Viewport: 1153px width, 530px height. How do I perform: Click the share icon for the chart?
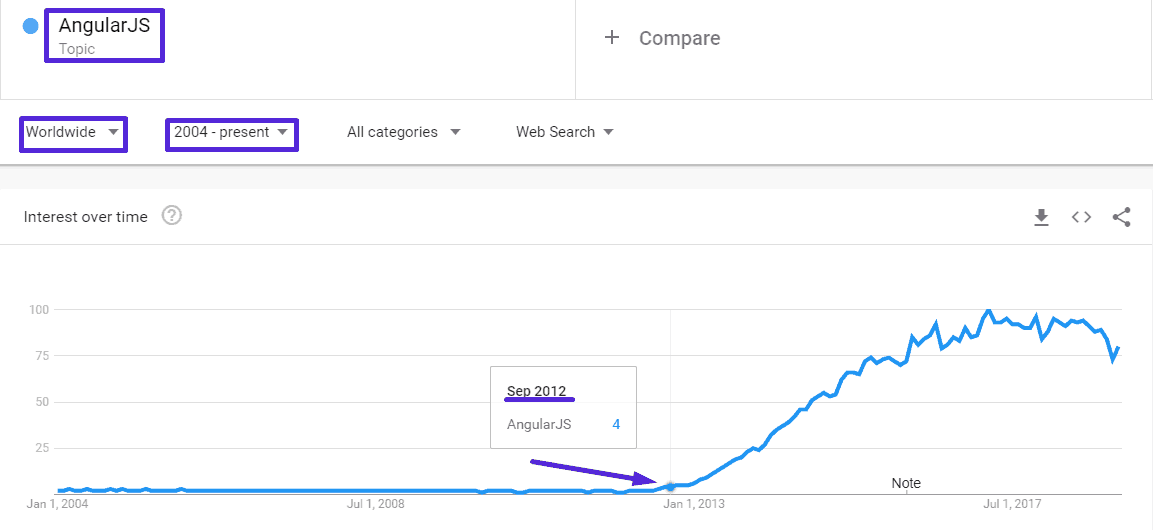click(x=1121, y=217)
